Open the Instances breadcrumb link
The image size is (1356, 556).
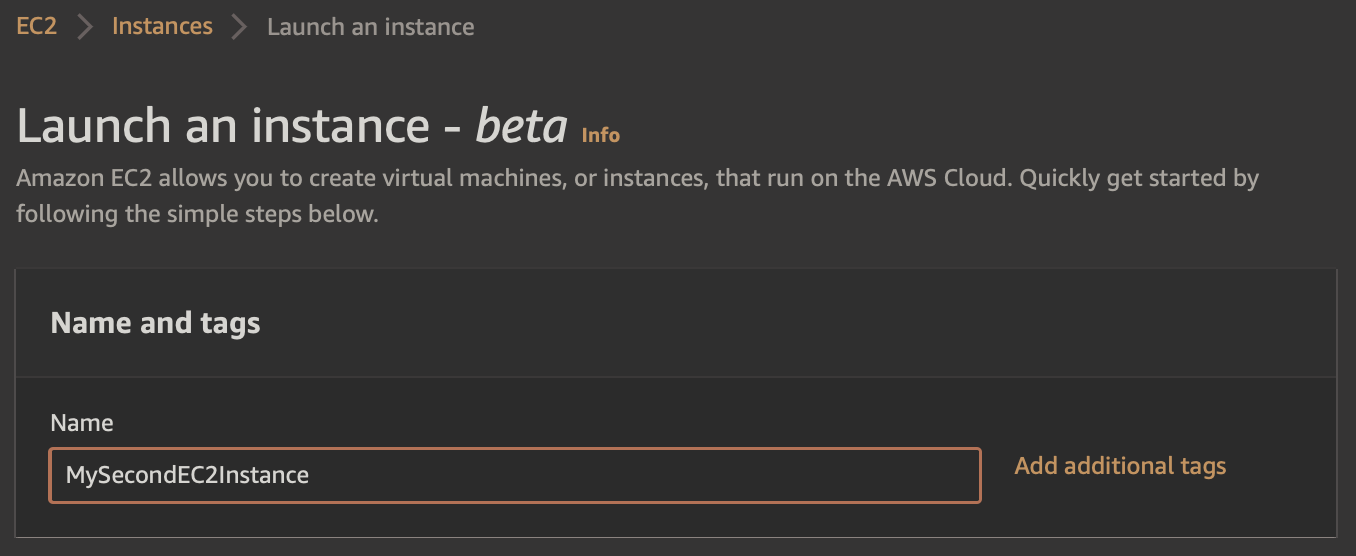point(162,26)
